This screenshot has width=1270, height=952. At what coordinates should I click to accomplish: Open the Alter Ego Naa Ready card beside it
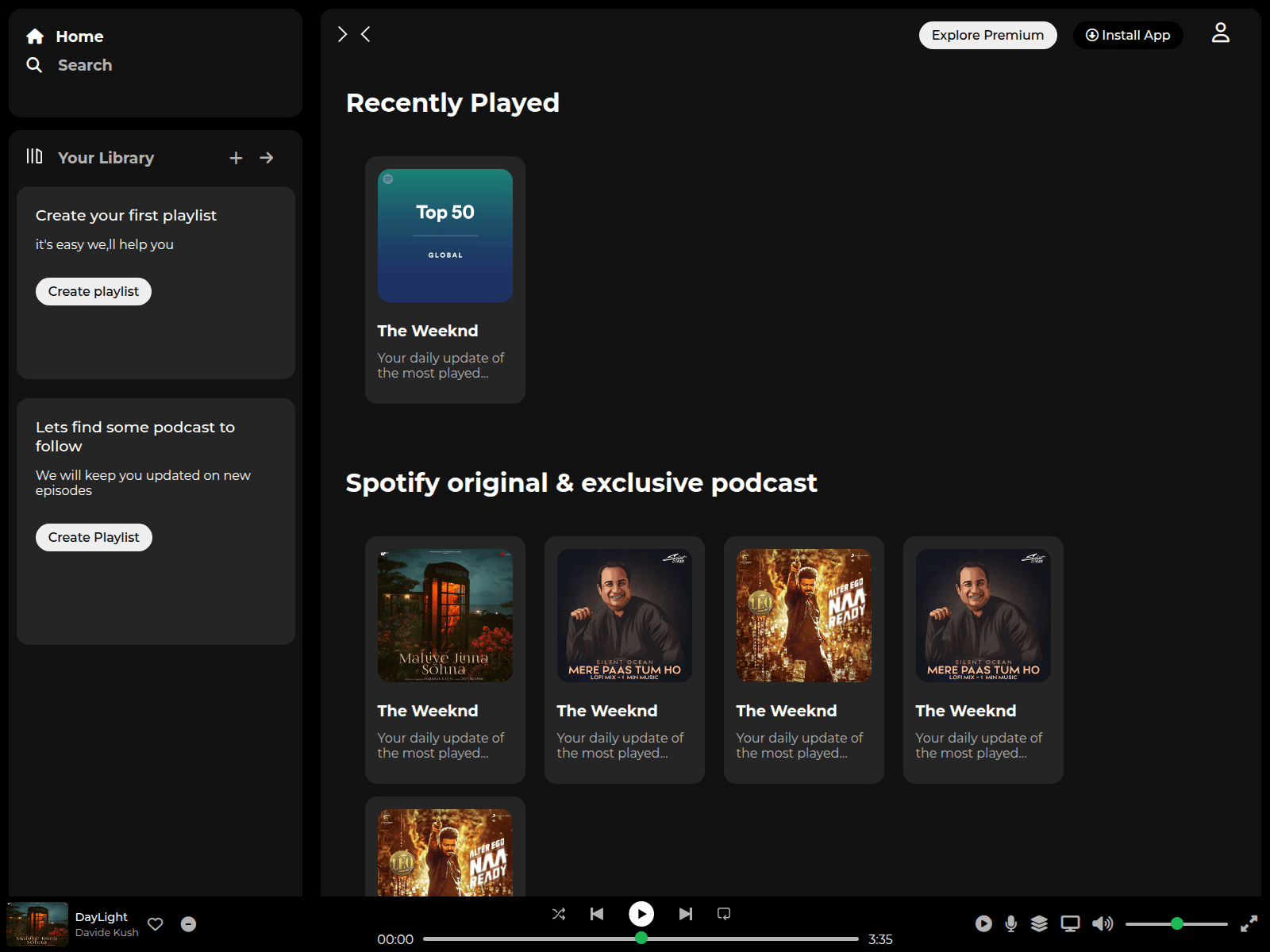[x=804, y=660]
